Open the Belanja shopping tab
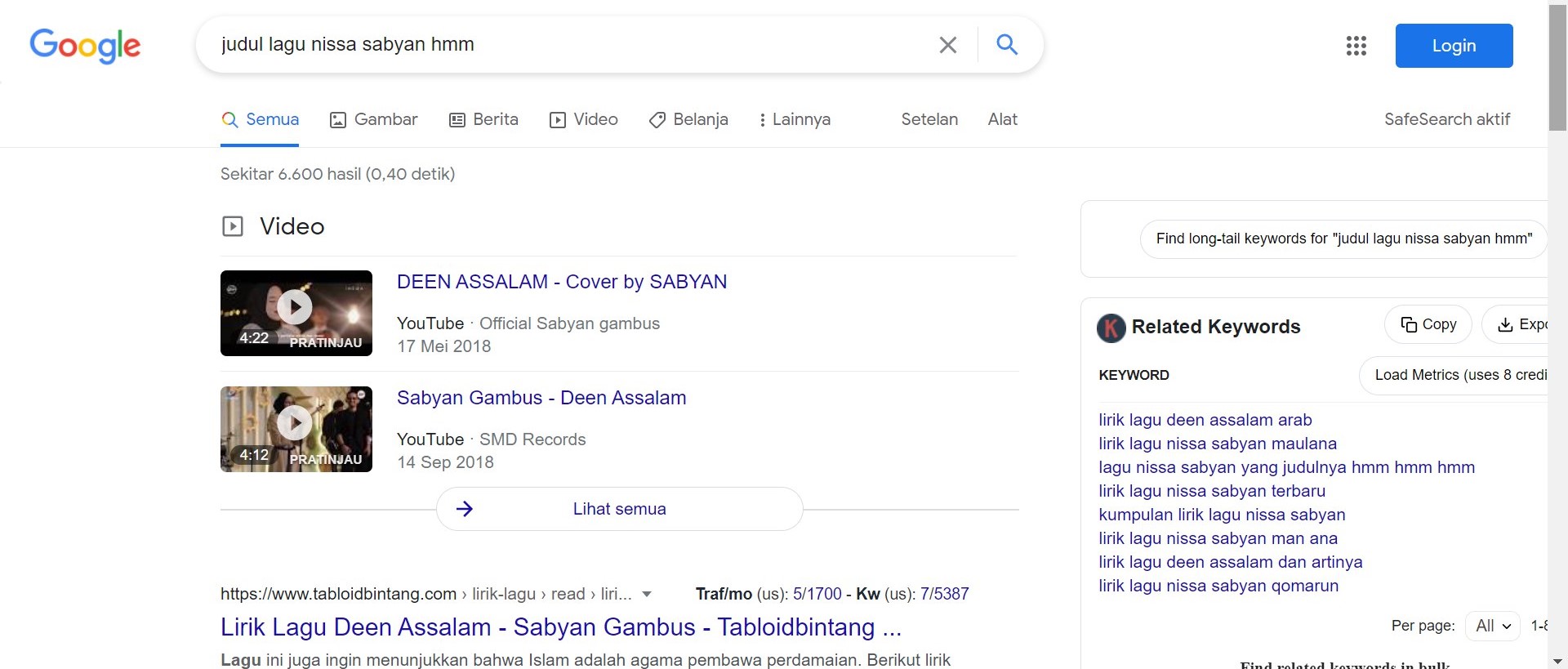 coord(688,119)
